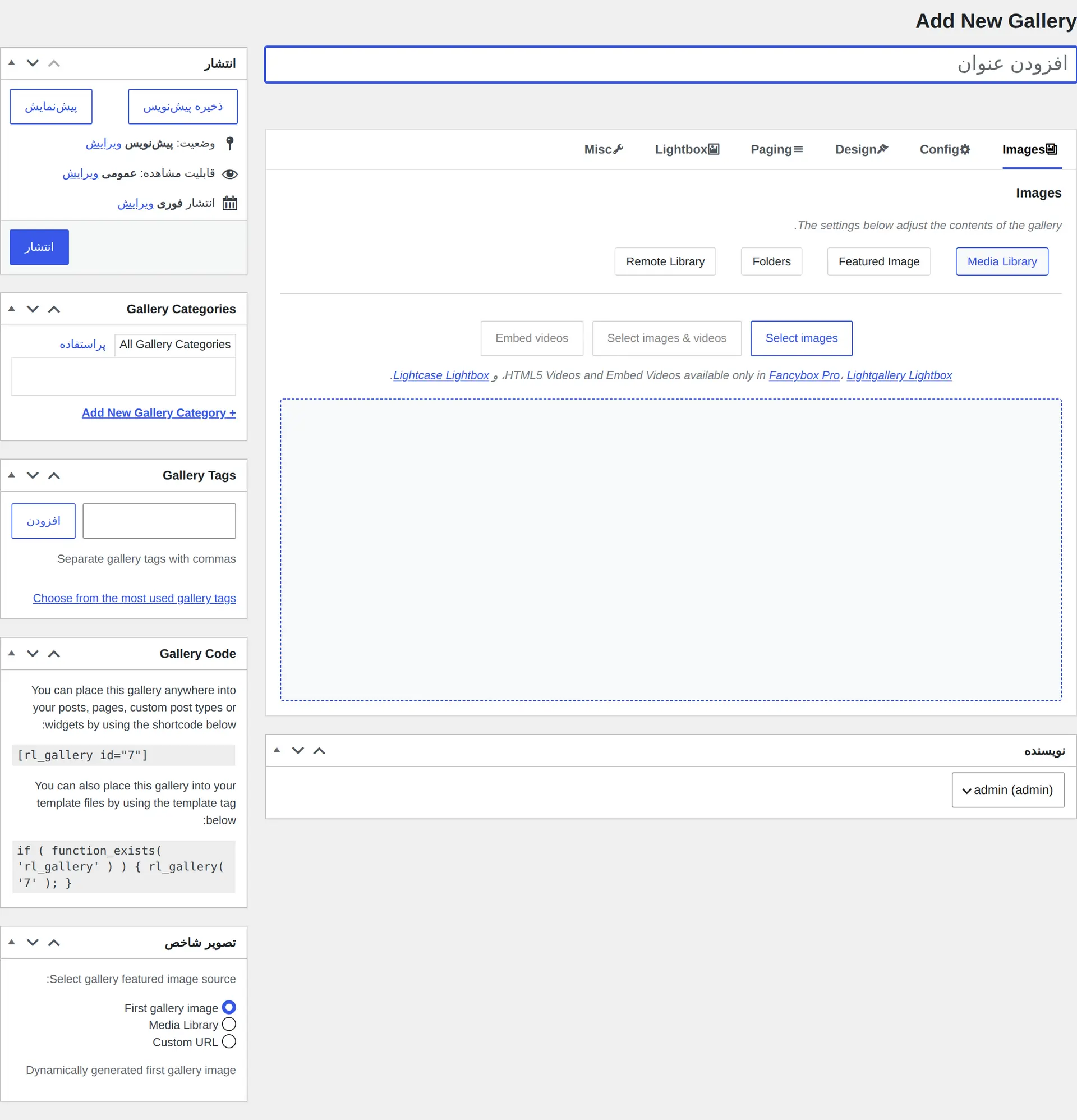Viewport: 1077px width, 1120px height.
Task: Open the admin author dropdown
Action: pyautogui.click(x=1007, y=789)
